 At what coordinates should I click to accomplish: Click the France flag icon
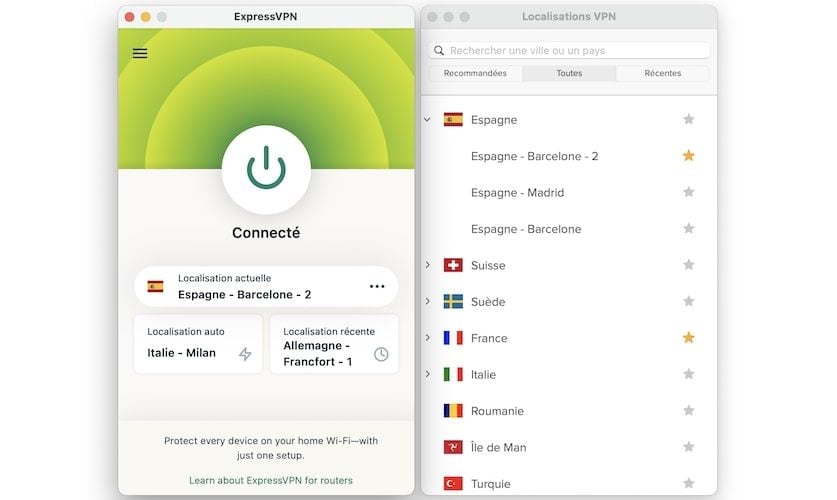tap(453, 338)
